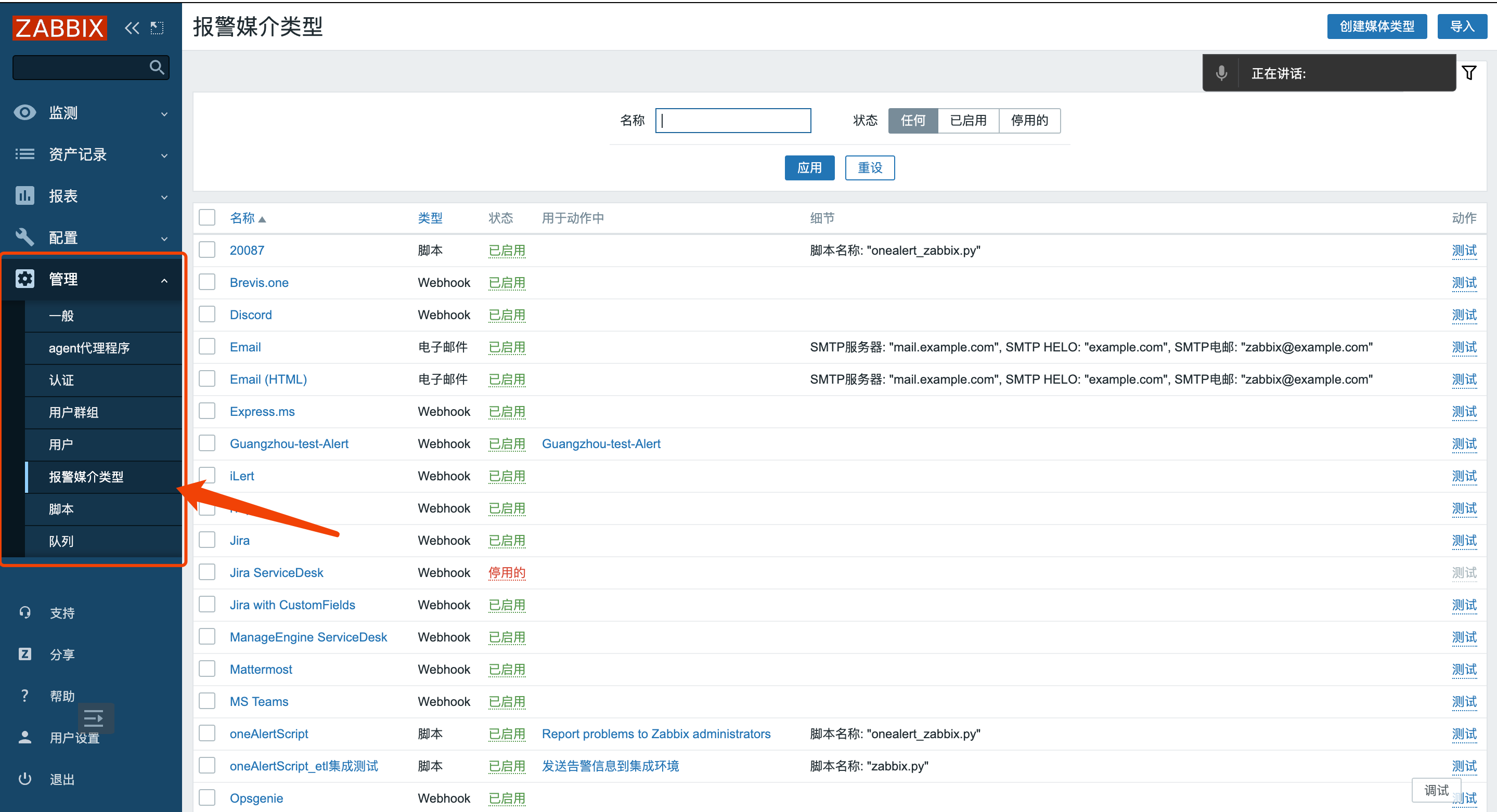Go to the 脚本 submenu item
Screen dimensions: 1497x812
[x=61, y=509]
